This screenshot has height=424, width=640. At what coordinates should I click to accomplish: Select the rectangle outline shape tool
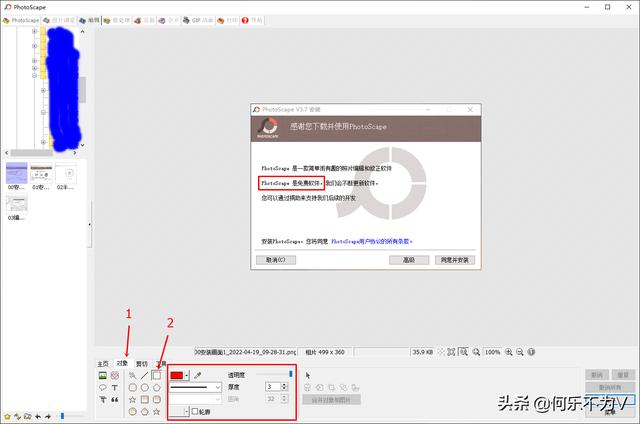point(156,375)
